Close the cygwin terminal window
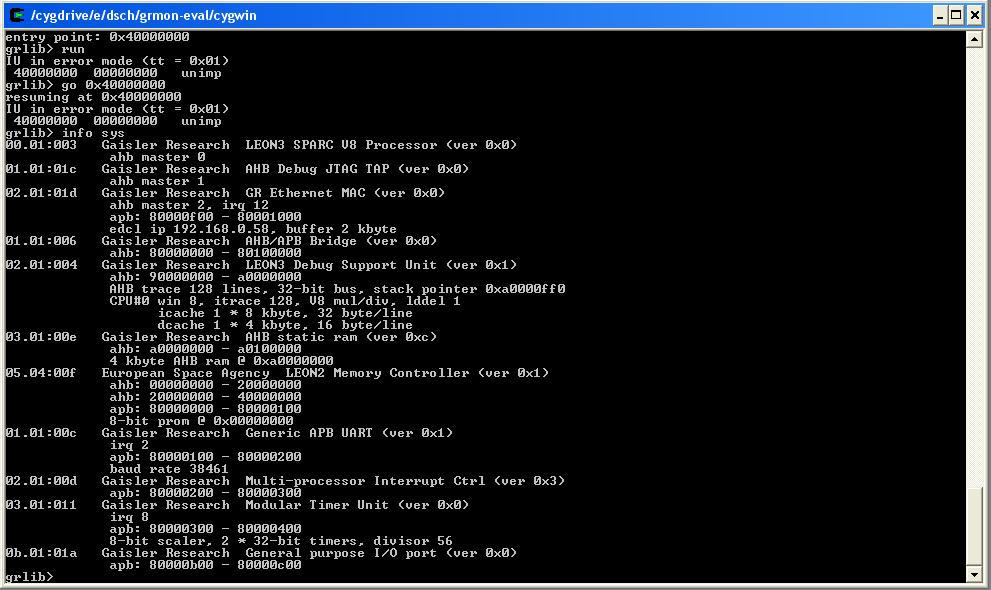The height and width of the screenshot is (590, 991). point(974,16)
